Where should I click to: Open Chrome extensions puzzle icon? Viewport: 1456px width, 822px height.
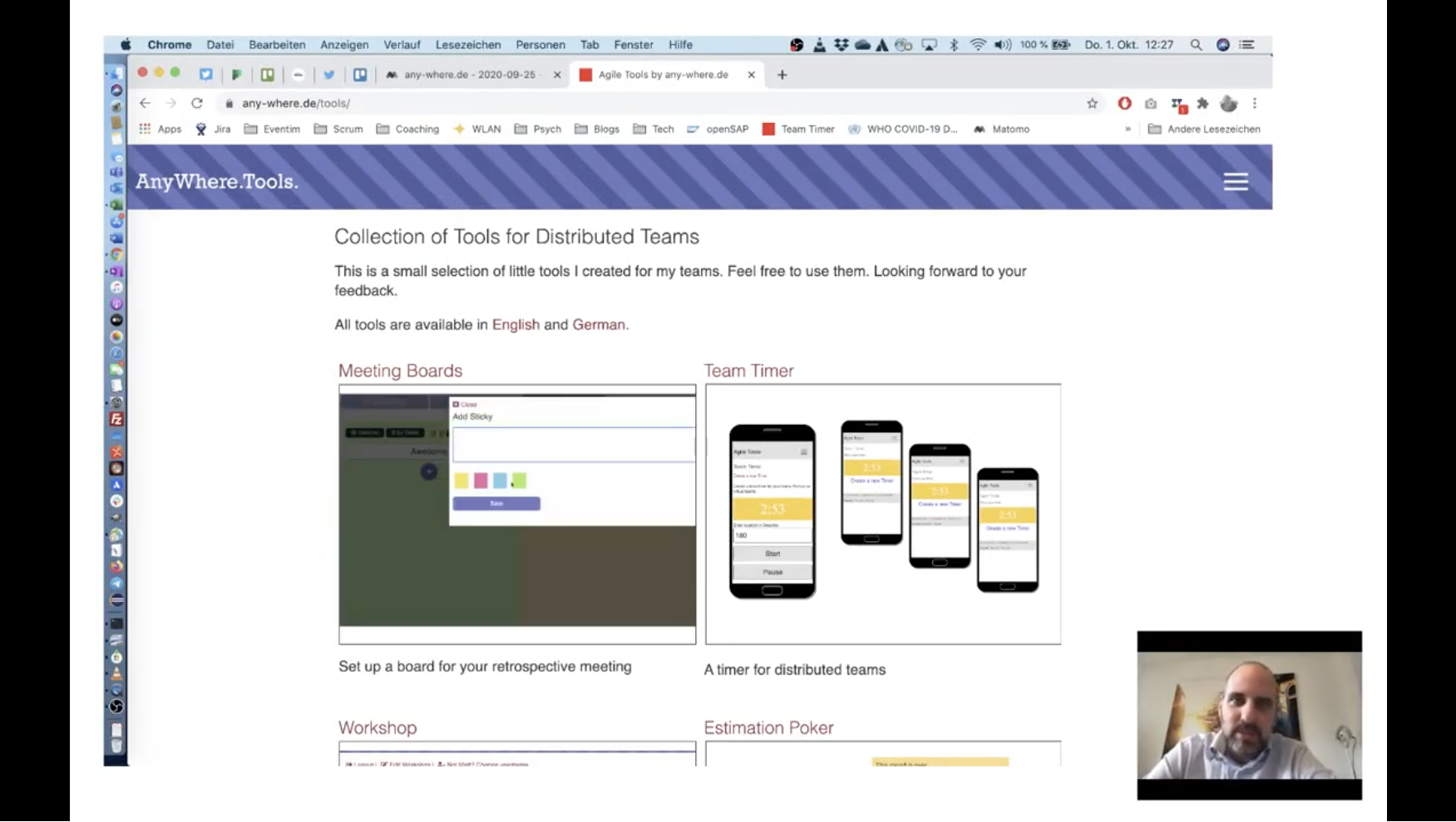[x=1202, y=103]
